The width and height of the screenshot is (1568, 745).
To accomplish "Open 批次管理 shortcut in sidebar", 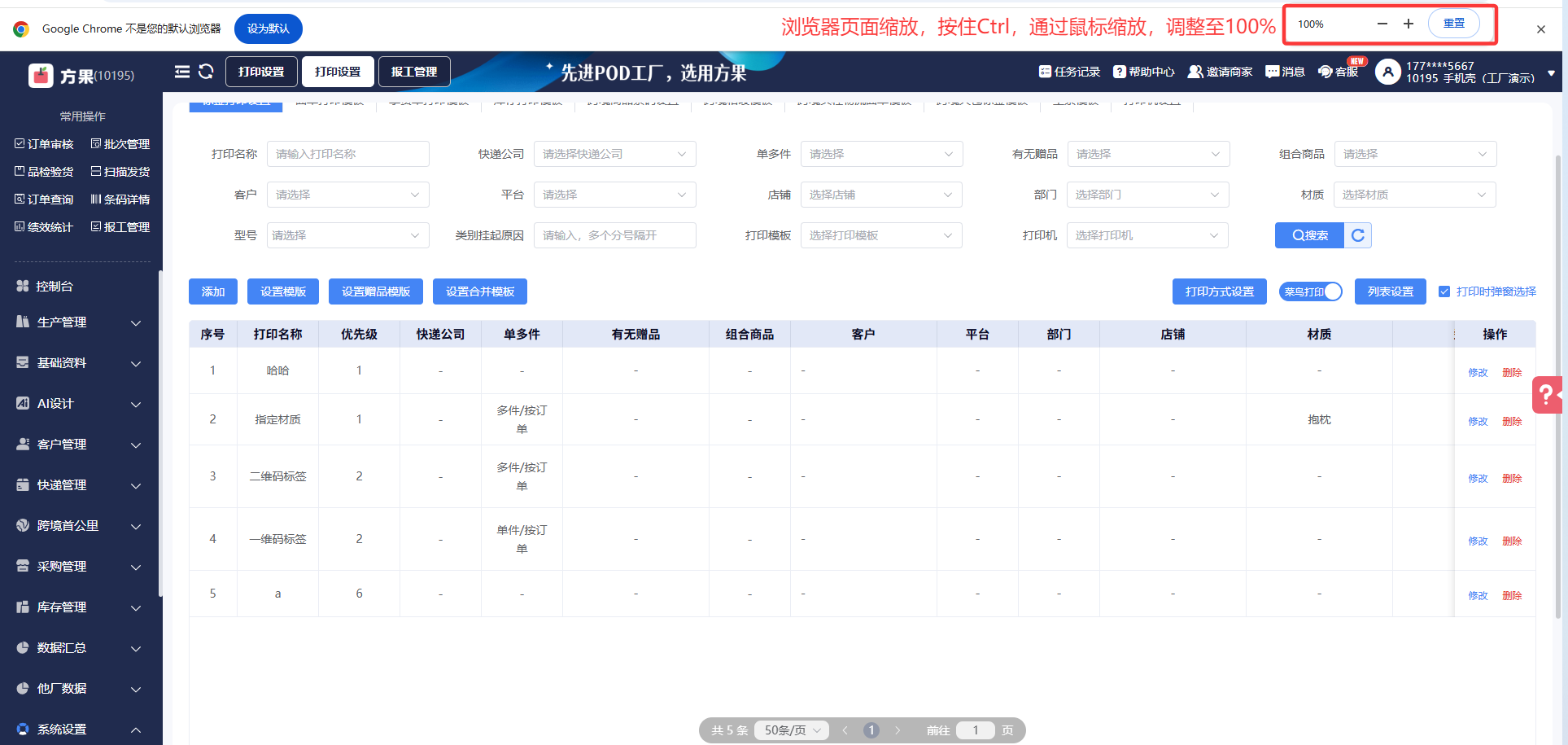I will [x=120, y=144].
